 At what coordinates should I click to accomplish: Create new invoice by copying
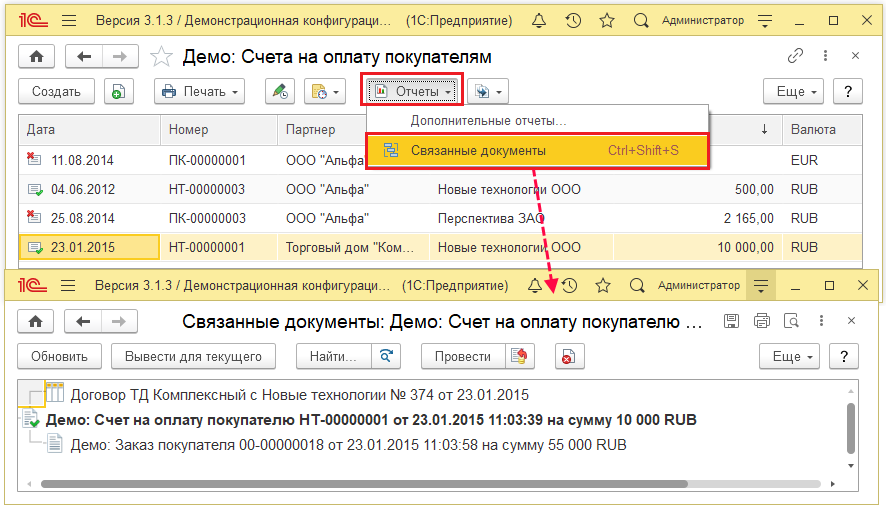(119, 92)
